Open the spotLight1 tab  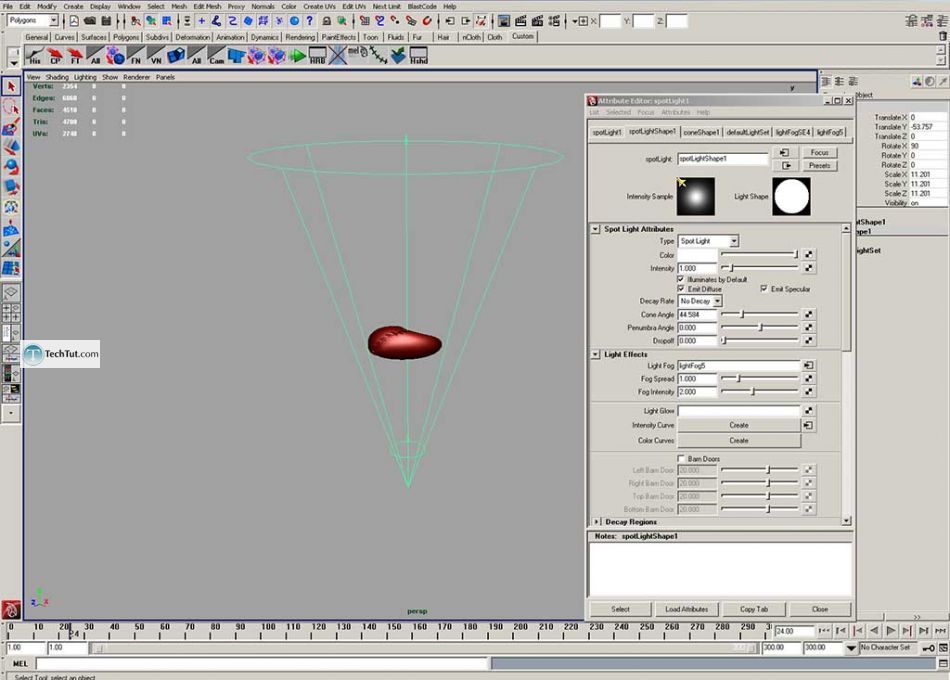coord(606,132)
